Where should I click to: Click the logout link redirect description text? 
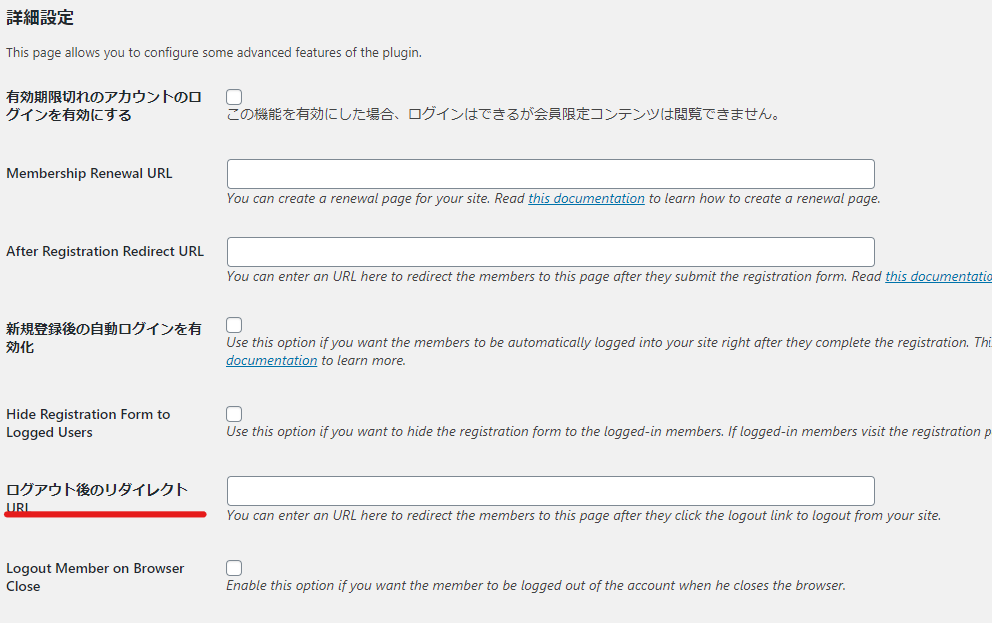(583, 515)
